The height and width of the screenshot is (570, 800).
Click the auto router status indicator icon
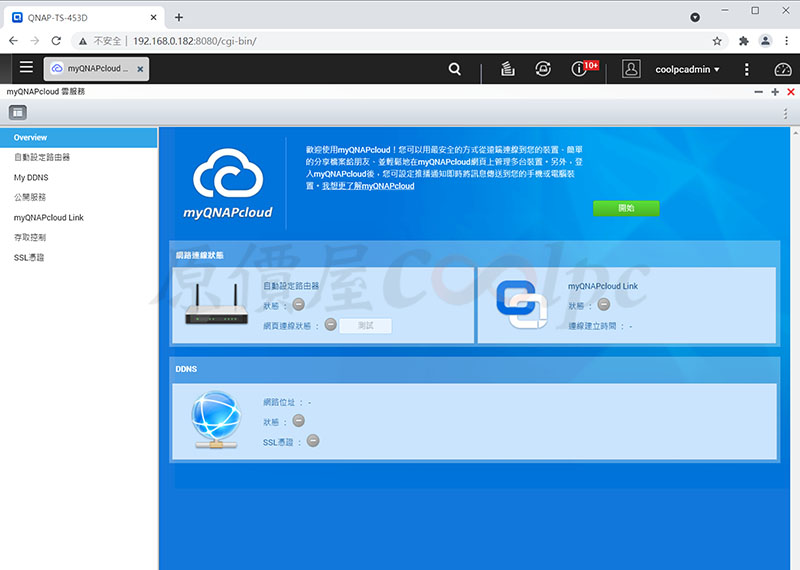tap(298, 305)
